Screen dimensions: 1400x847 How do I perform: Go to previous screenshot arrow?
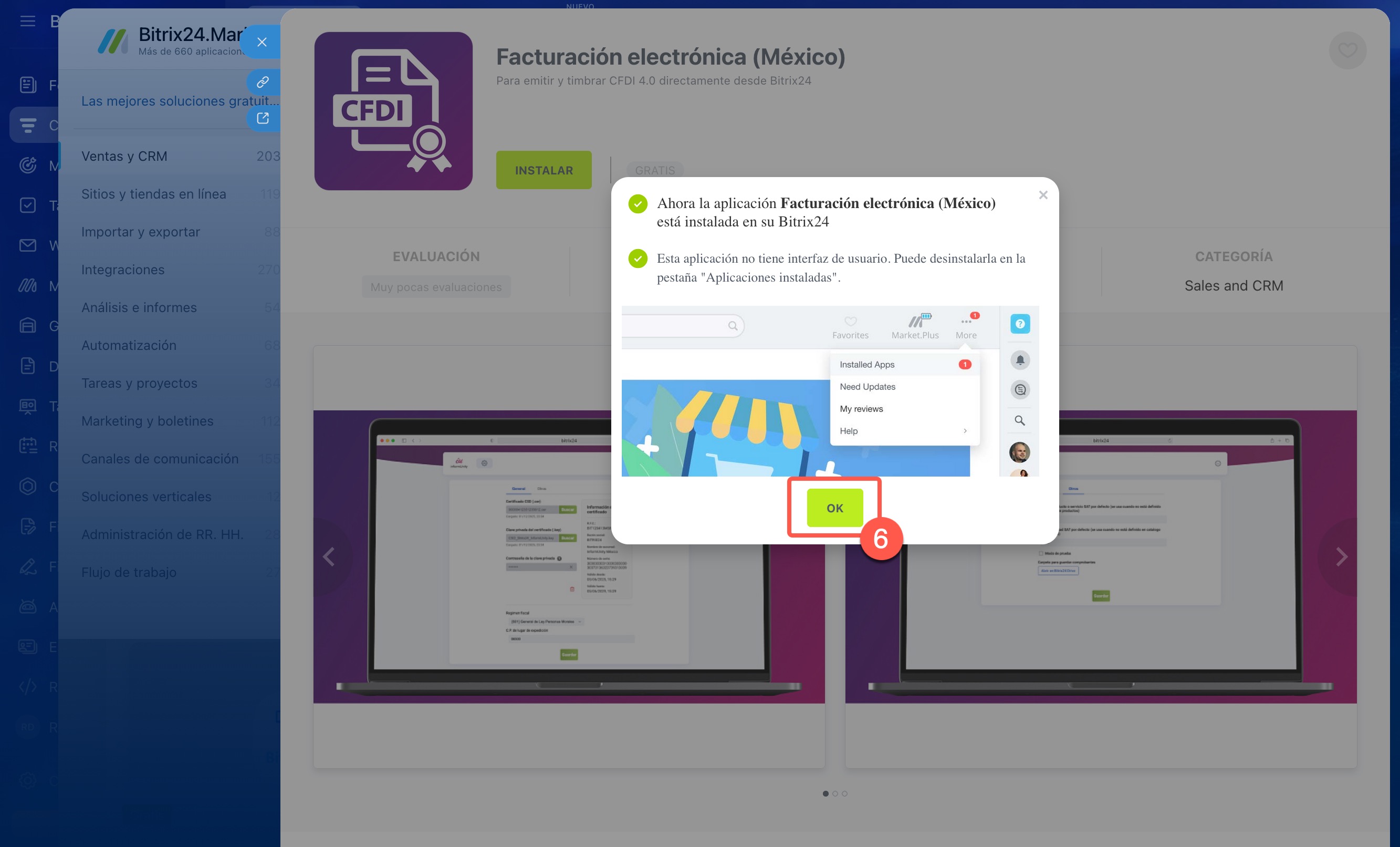click(329, 556)
